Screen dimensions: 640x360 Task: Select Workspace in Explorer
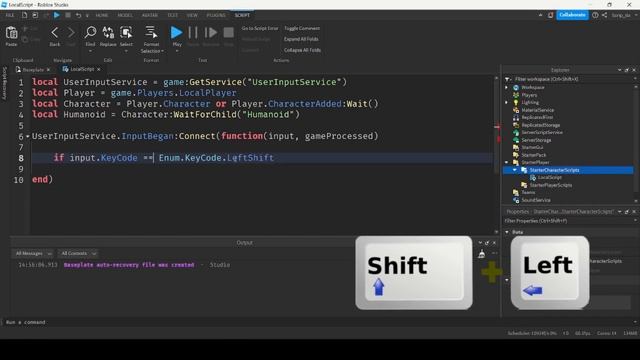tap(533, 87)
